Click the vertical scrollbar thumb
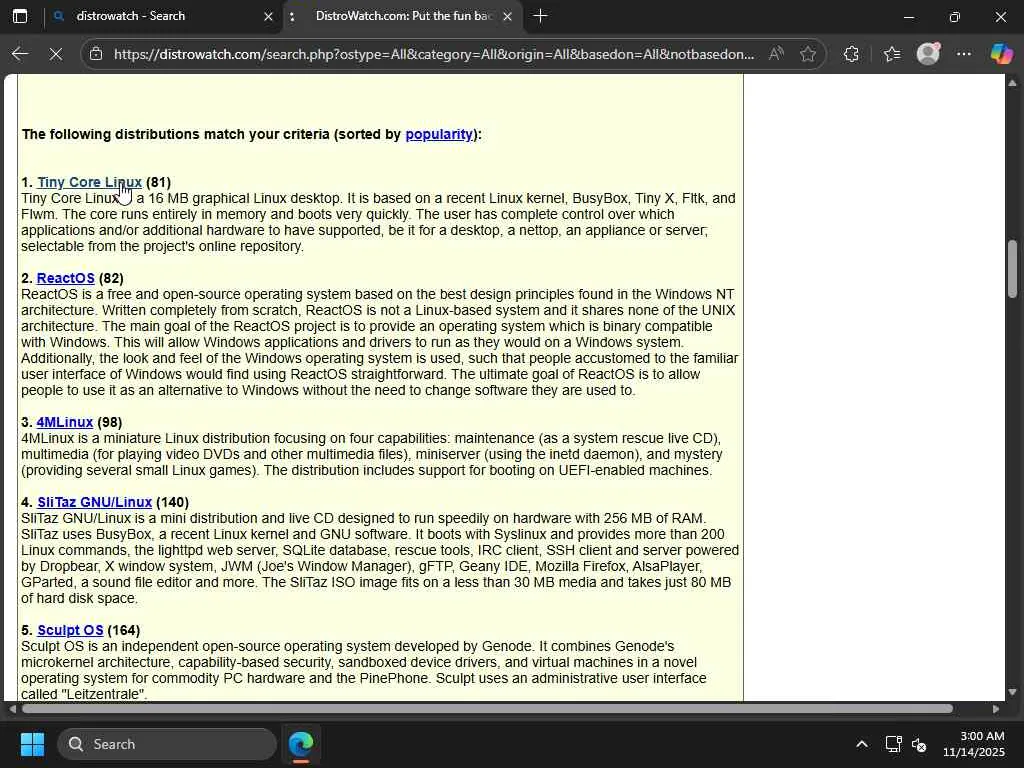1024x768 pixels. [x=1012, y=269]
